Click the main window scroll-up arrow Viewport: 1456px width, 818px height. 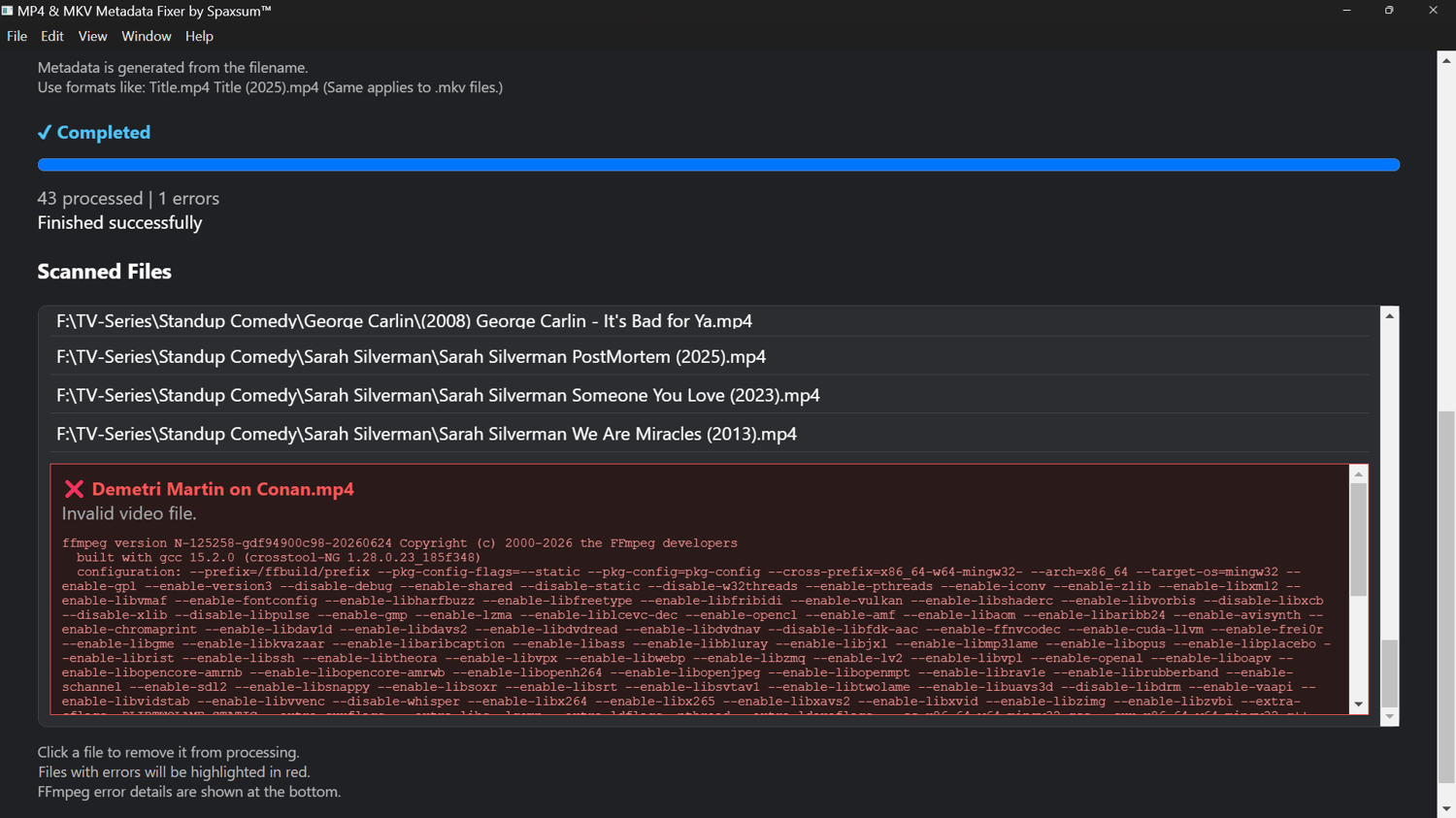point(1446,60)
